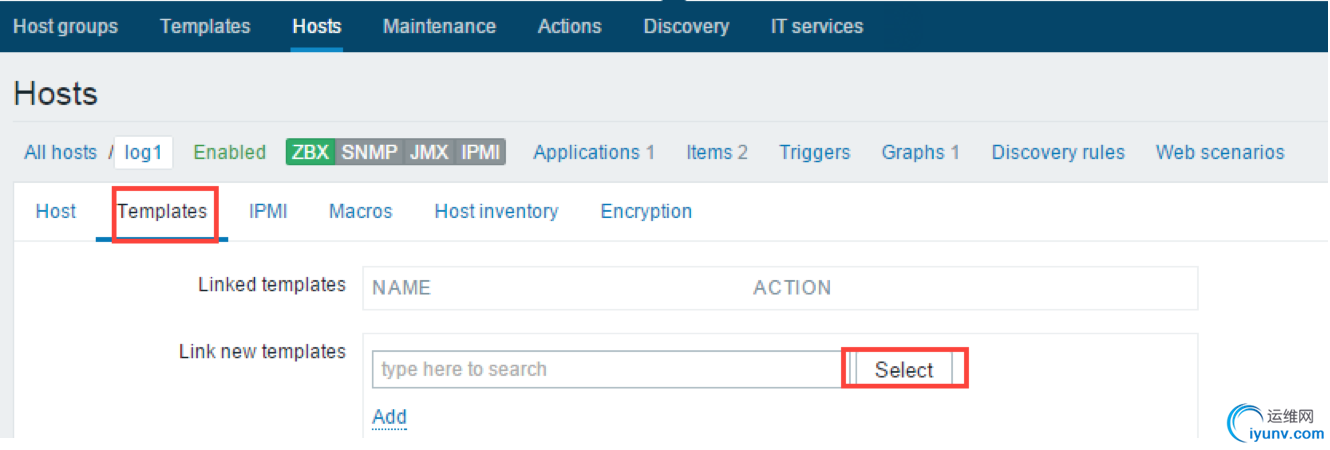Click the template search input field
Image resolution: width=1330 pixels, height=450 pixels.
click(607, 370)
